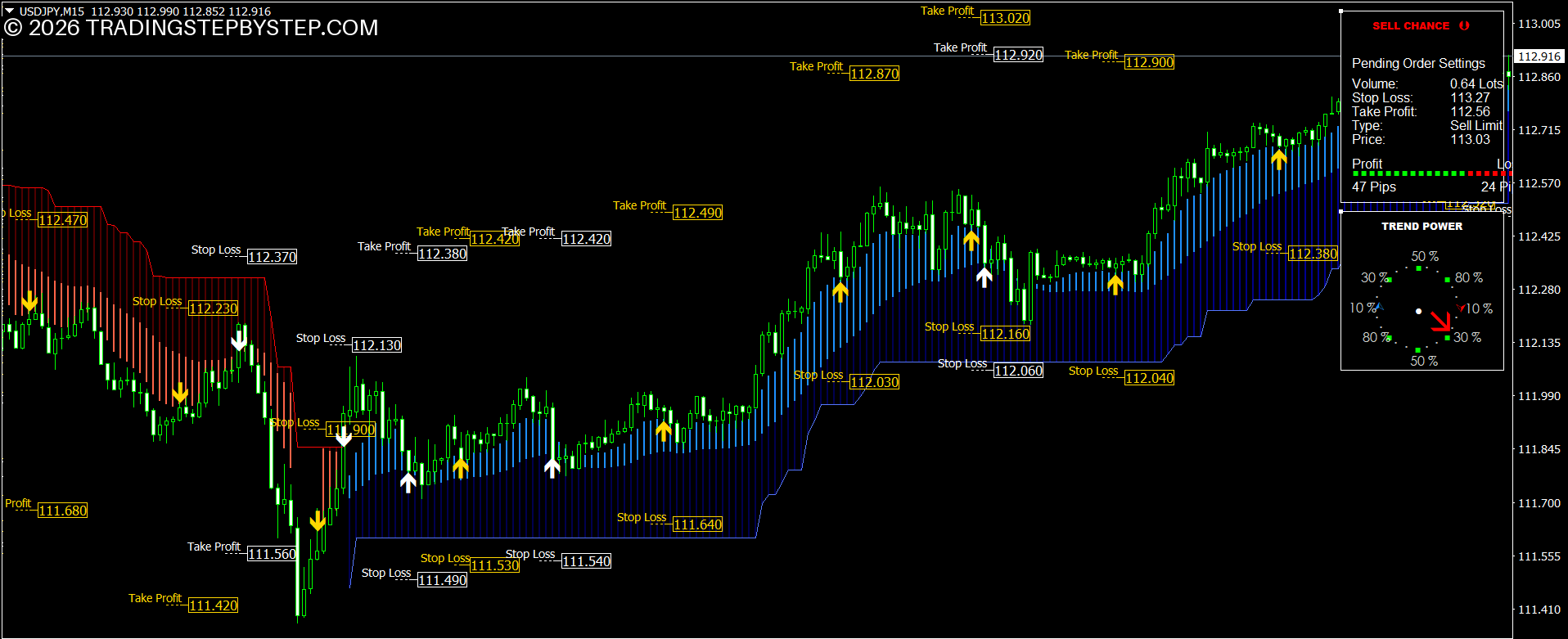The height and width of the screenshot is (639, 1568).
Task: Click the leftmost white up arrow above Stop Loss 111.490
Action: 408,481
